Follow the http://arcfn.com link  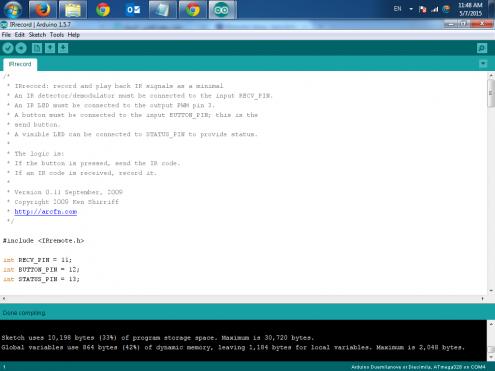[x=46, y=212]
